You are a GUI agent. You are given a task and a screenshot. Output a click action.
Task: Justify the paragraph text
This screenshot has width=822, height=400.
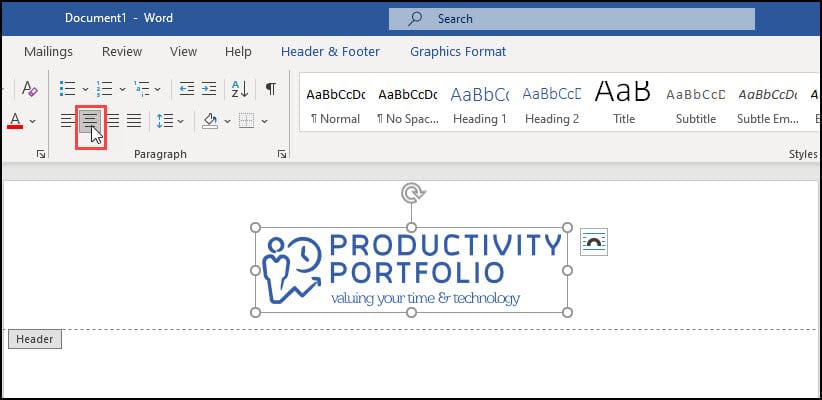coord(134,121)
